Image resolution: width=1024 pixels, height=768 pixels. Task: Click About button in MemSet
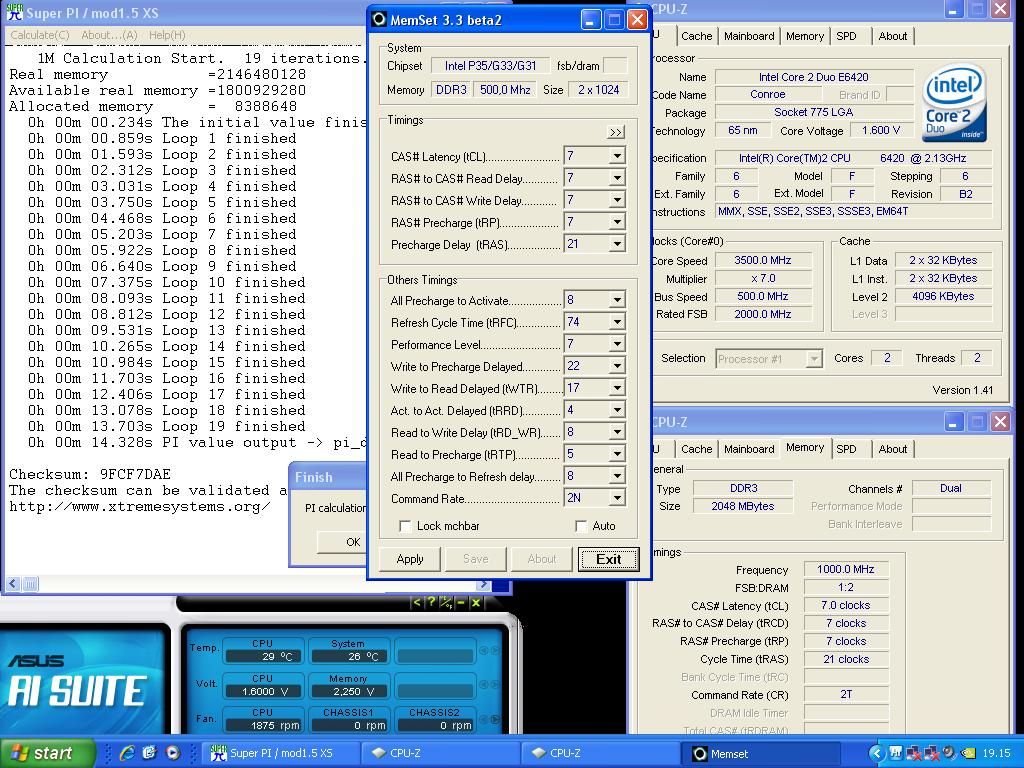[x=542, y=559]
